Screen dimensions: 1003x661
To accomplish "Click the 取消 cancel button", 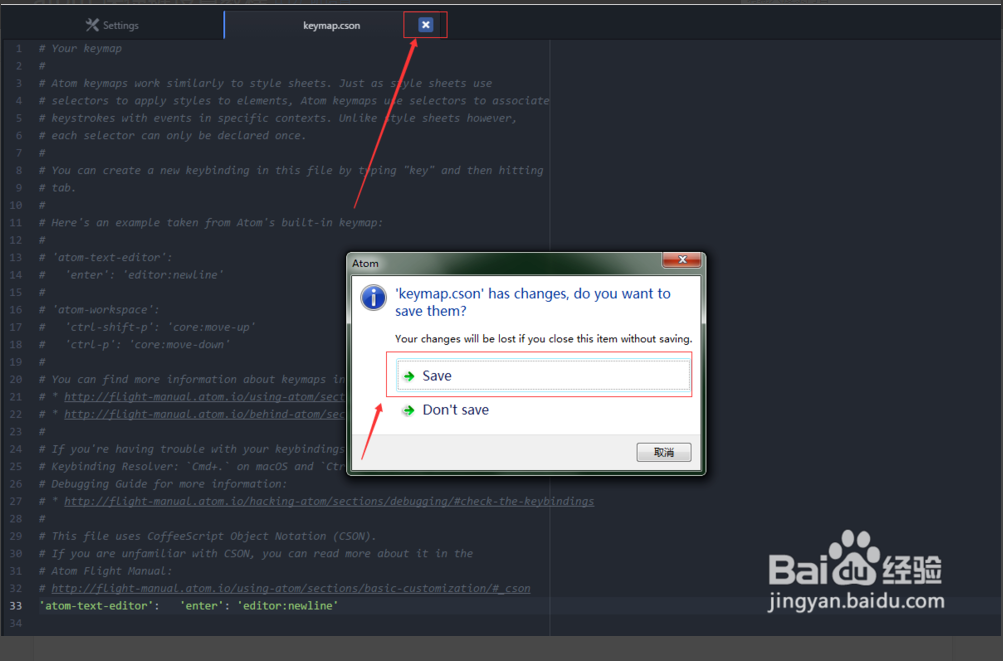I will (x=664, y=452).
